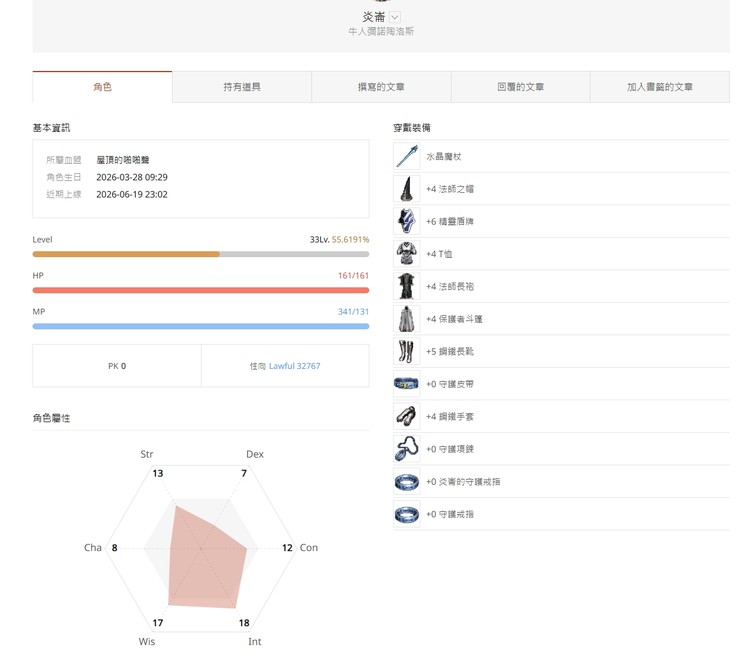Click the Int value 18

[244, 623]
